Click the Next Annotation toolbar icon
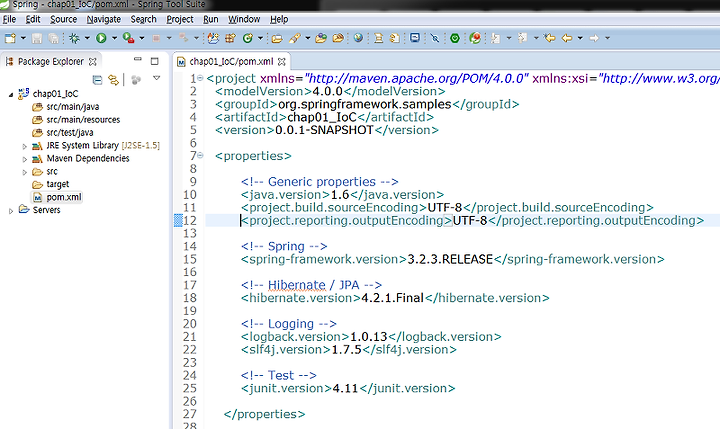The image size is (720, 429). click(495, 38)
